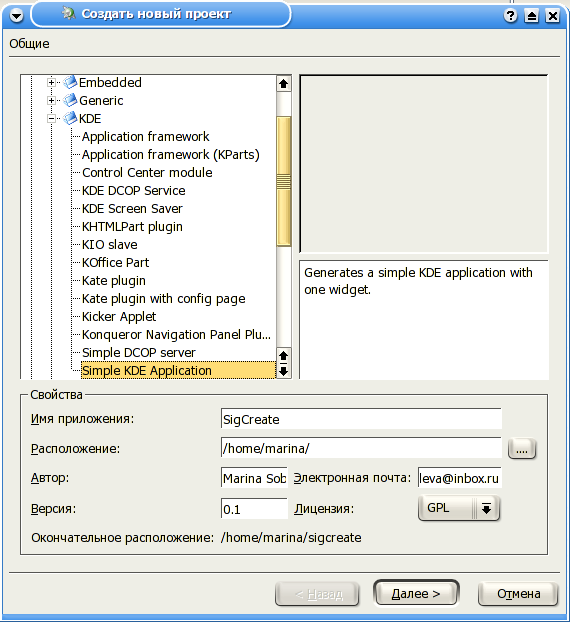Image resolution: width=570 pixels, height=622 pixels.
Task: Select KDE Screen Saver template
Action: pyautogui.click(x=132, y=209)
